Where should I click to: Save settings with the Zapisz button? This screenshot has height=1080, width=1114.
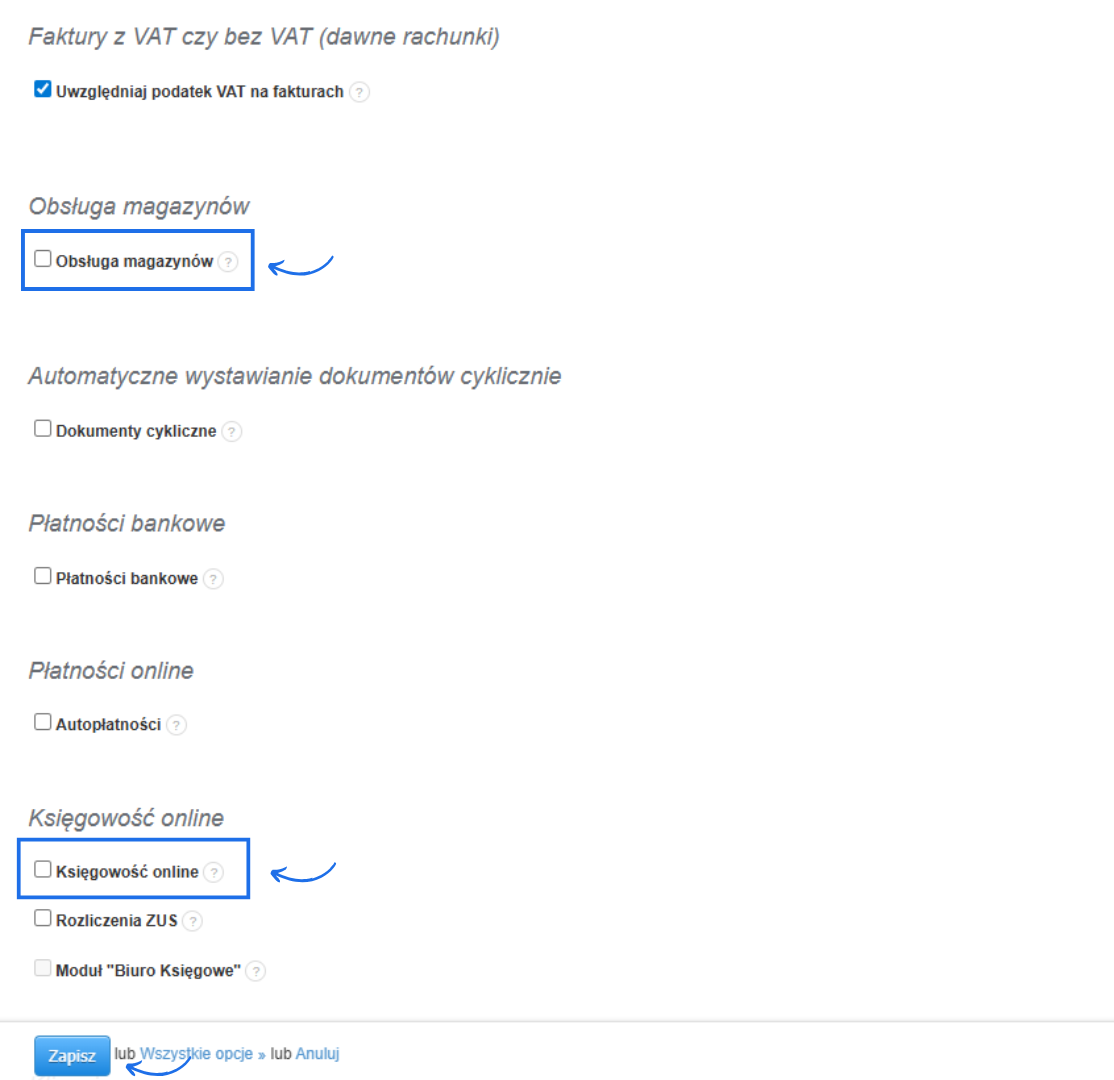(x=71, y=1055)
